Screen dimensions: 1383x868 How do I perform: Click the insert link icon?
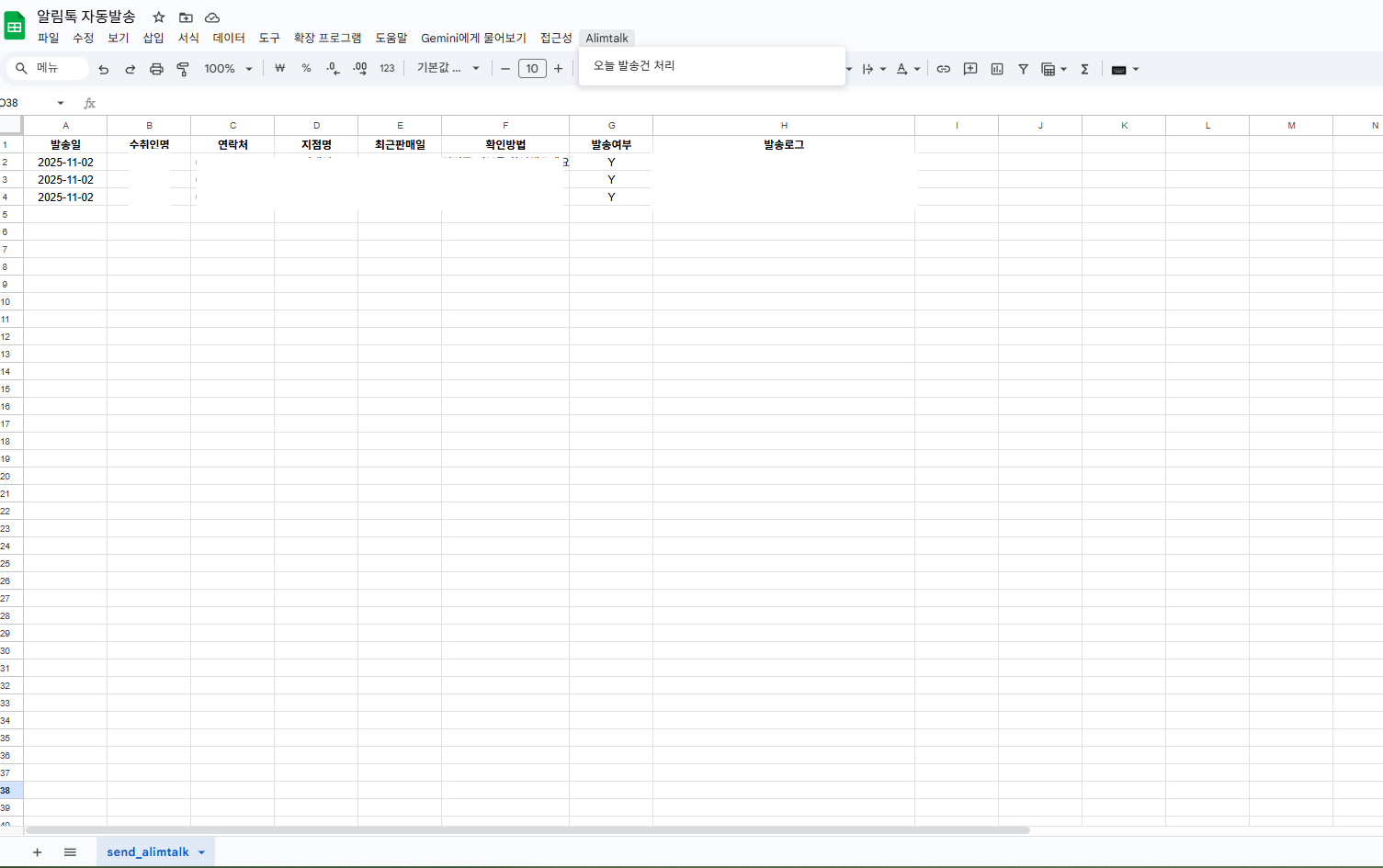[943, 69]
